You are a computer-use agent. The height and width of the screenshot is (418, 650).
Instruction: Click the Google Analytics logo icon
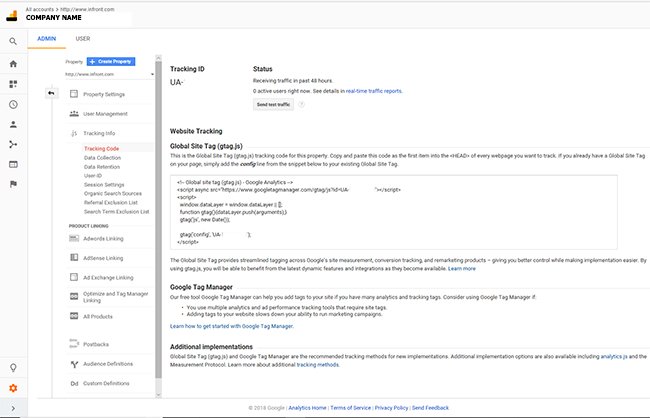[x=12, y=16]
